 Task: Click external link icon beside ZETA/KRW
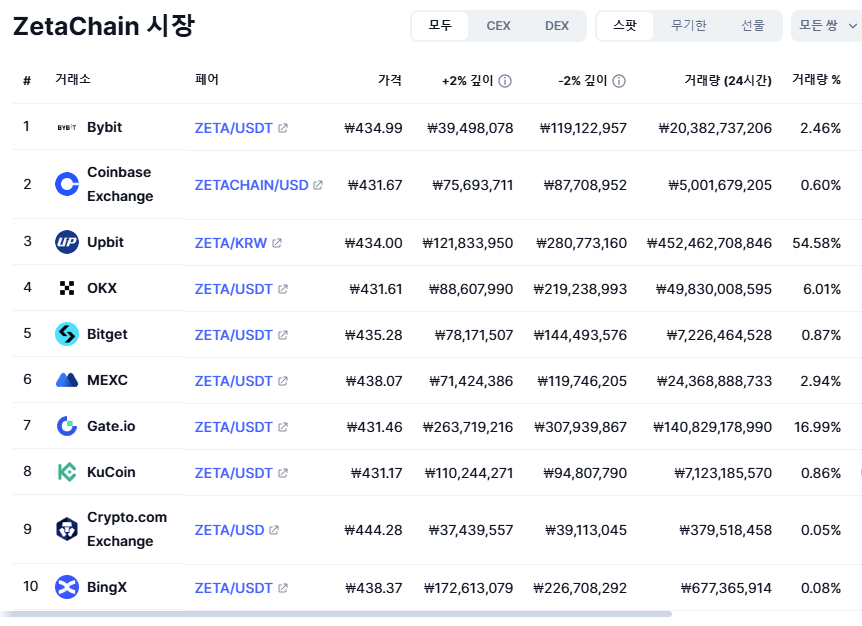point(277,243)
